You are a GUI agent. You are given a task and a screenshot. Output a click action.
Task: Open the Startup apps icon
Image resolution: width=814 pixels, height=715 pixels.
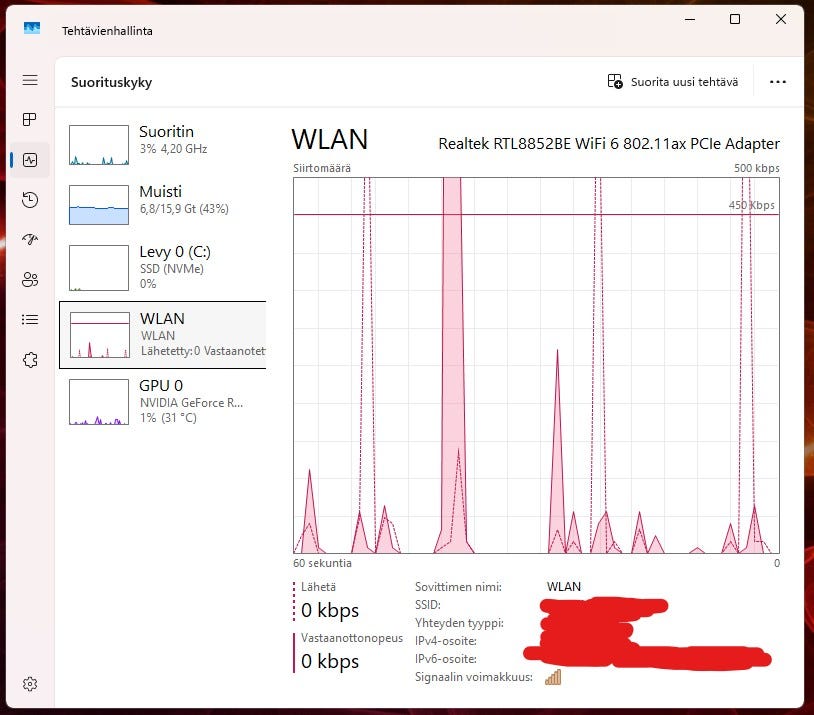point(30,239)
